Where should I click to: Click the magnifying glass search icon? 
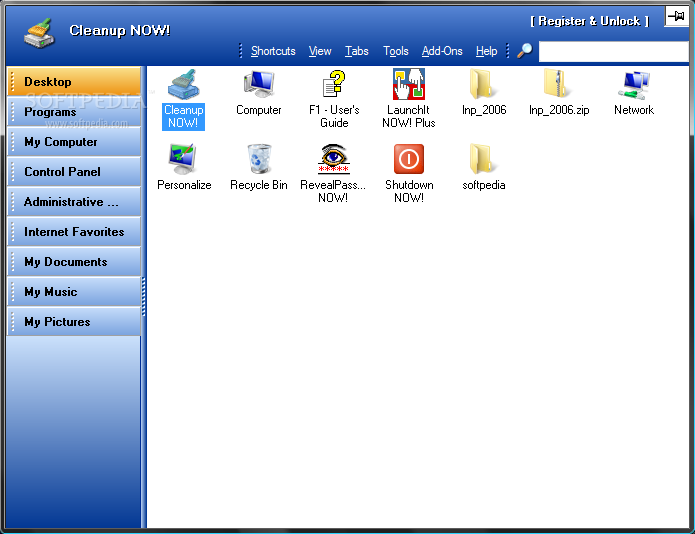click(524, 51)
